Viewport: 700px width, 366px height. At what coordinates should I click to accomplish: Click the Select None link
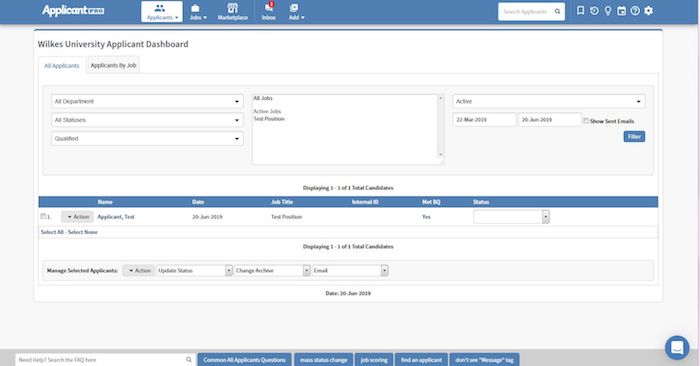[x=83, y=232]
